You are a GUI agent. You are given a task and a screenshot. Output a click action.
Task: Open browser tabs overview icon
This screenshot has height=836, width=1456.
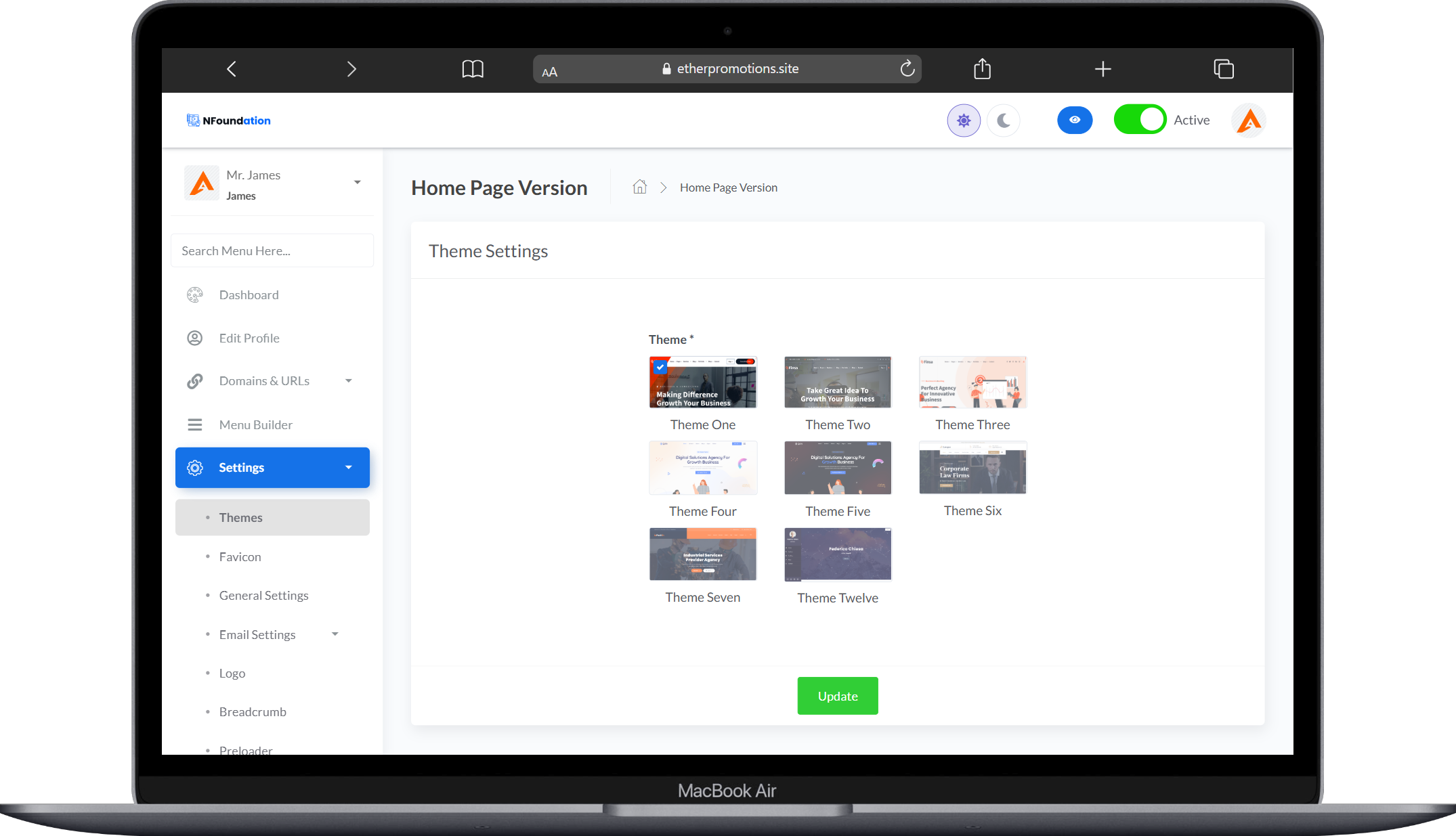1224,68
